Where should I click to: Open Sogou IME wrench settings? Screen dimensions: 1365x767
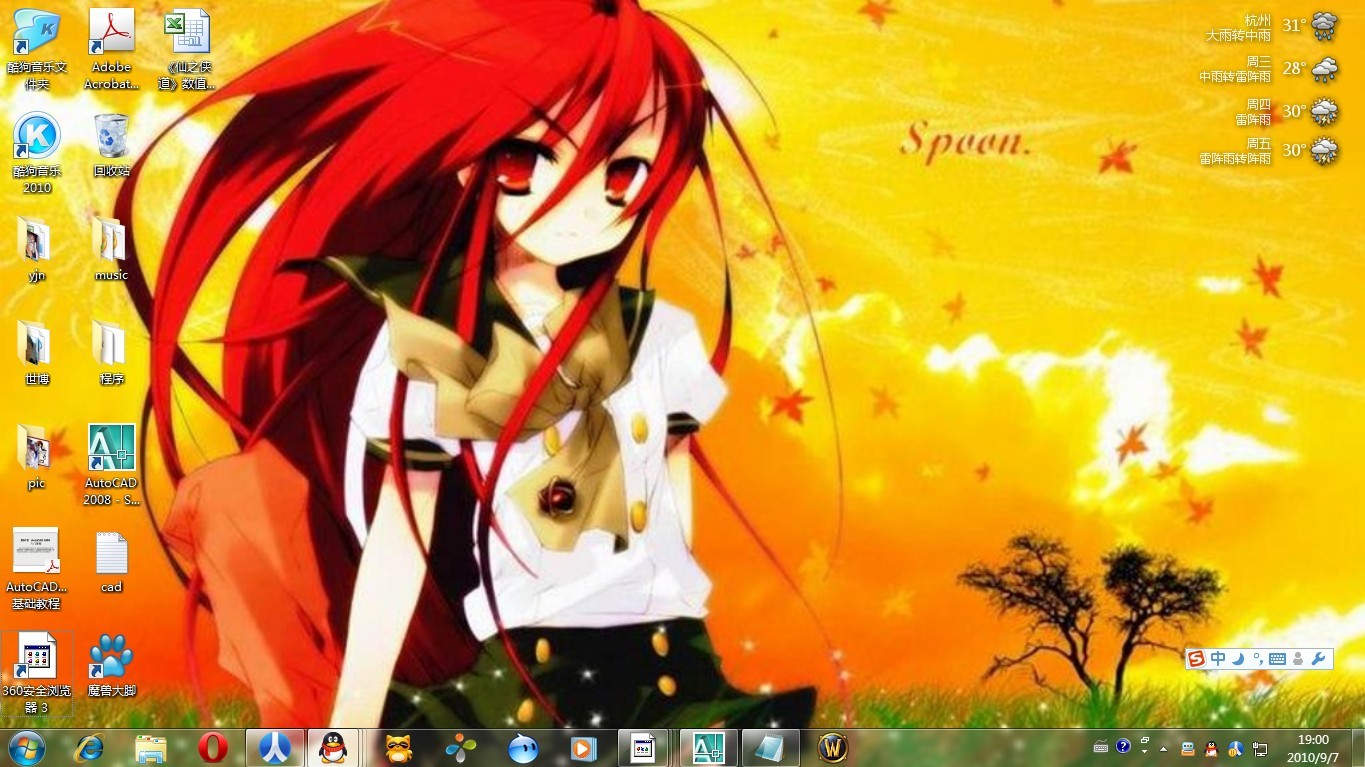(1317, 658)
